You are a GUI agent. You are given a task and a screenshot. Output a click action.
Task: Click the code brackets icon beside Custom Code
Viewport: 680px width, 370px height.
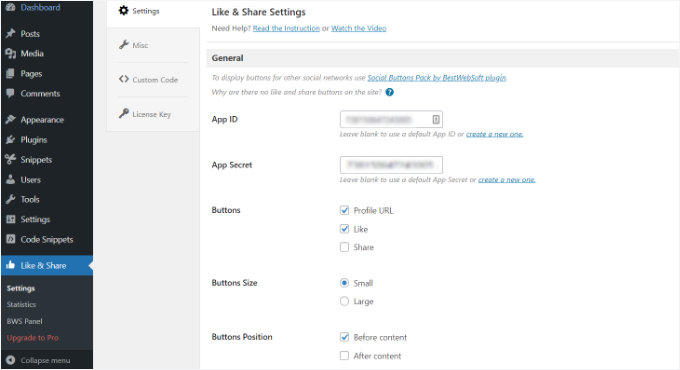point(124,79)
